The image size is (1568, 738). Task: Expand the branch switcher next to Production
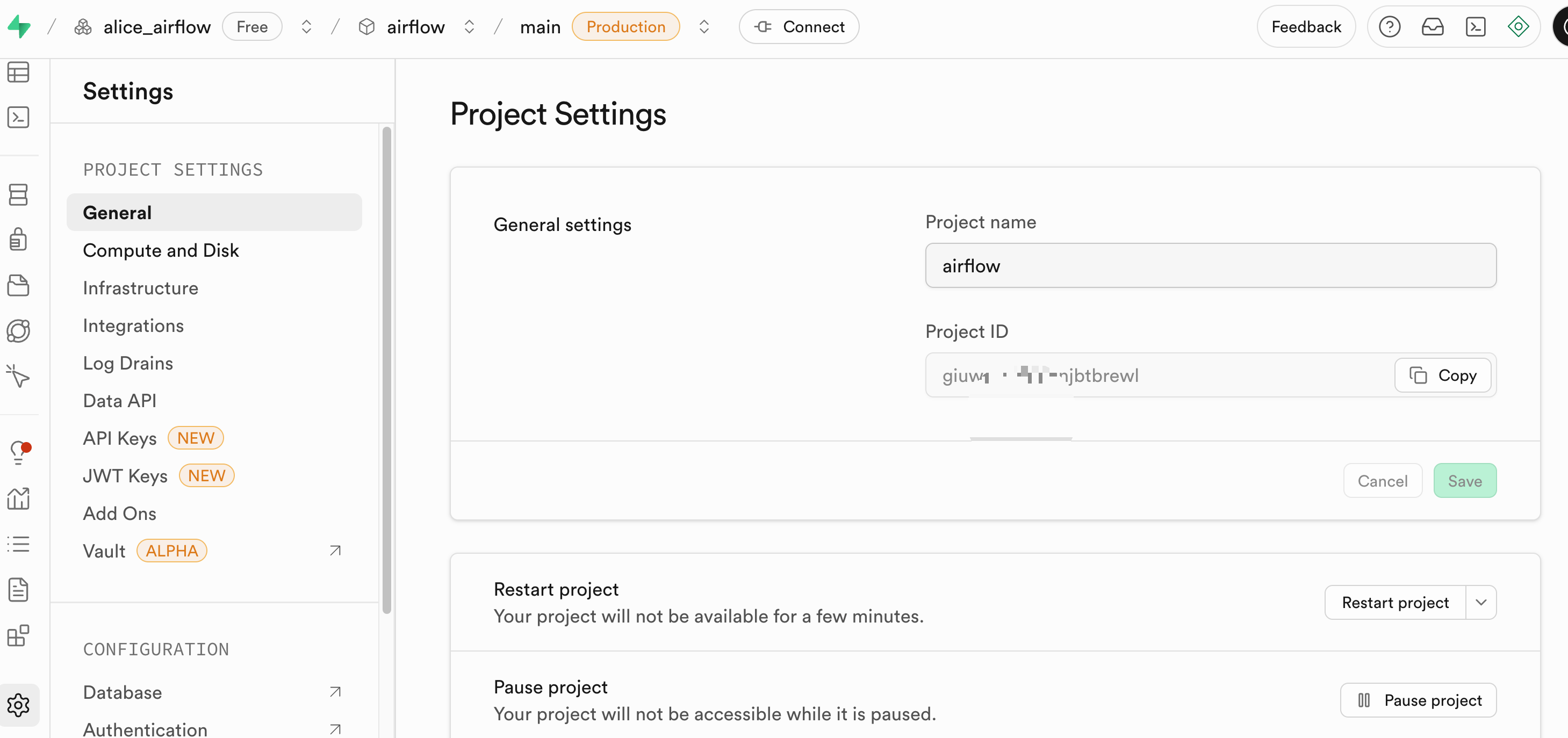[x=703, y=27]
